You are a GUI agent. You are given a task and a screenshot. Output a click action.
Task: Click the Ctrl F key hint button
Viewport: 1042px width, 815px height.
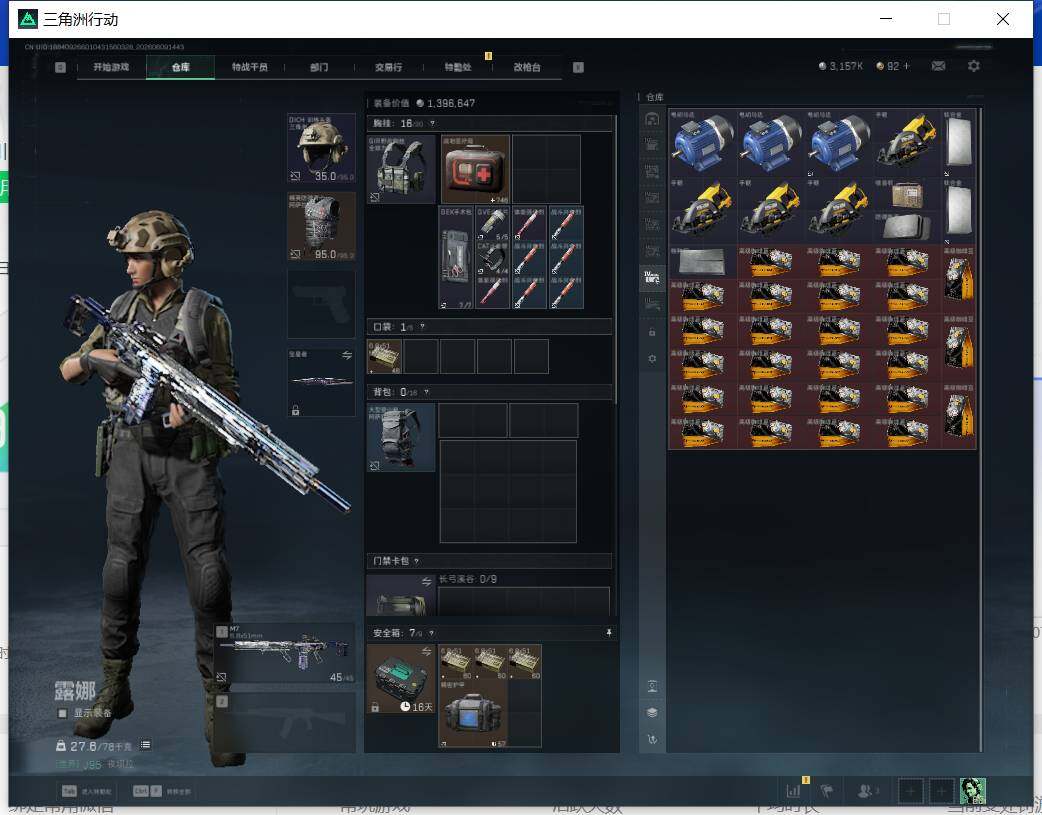[147, 791]
